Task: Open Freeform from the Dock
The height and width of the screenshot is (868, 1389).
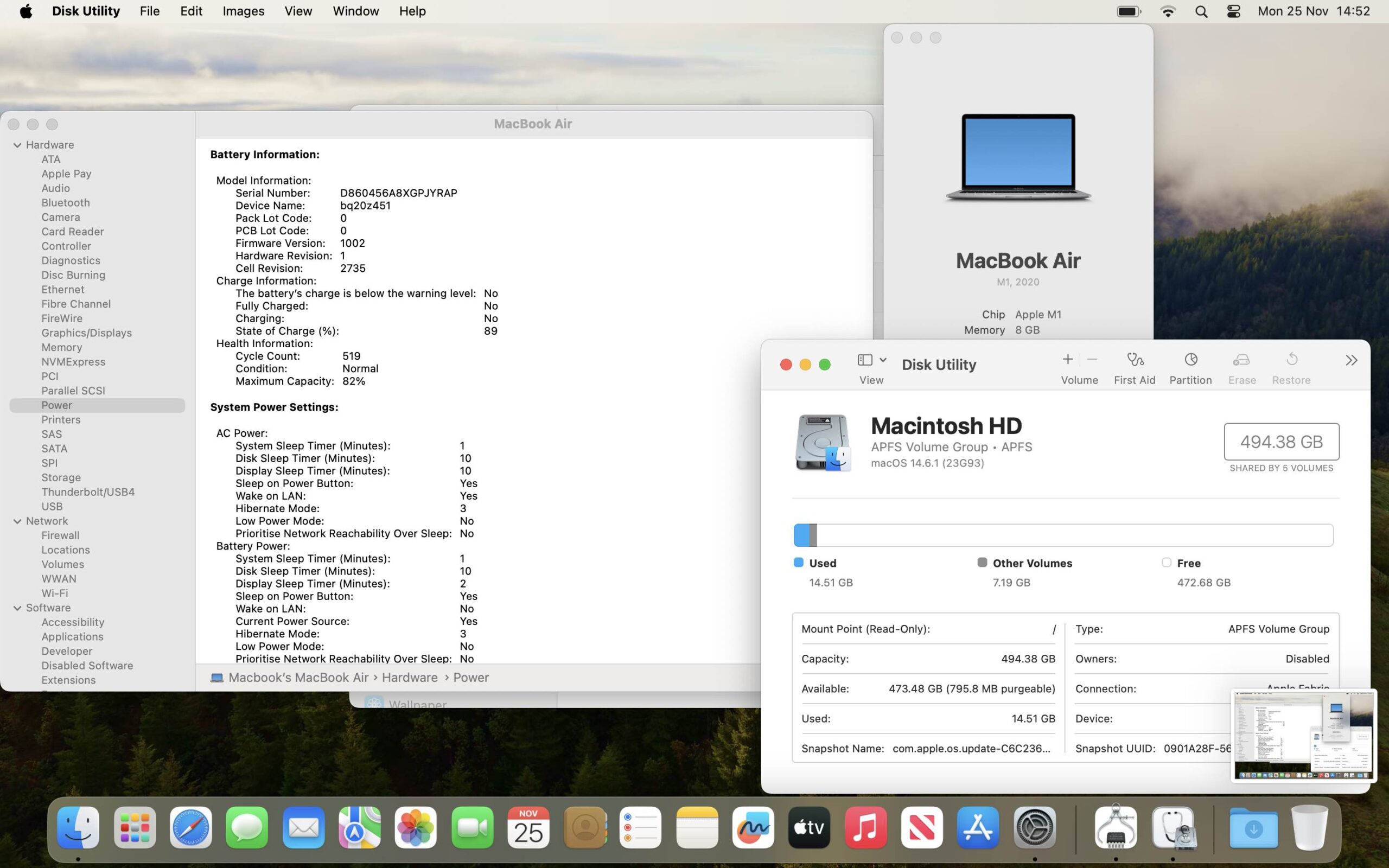Action: [x=753, y=827]
